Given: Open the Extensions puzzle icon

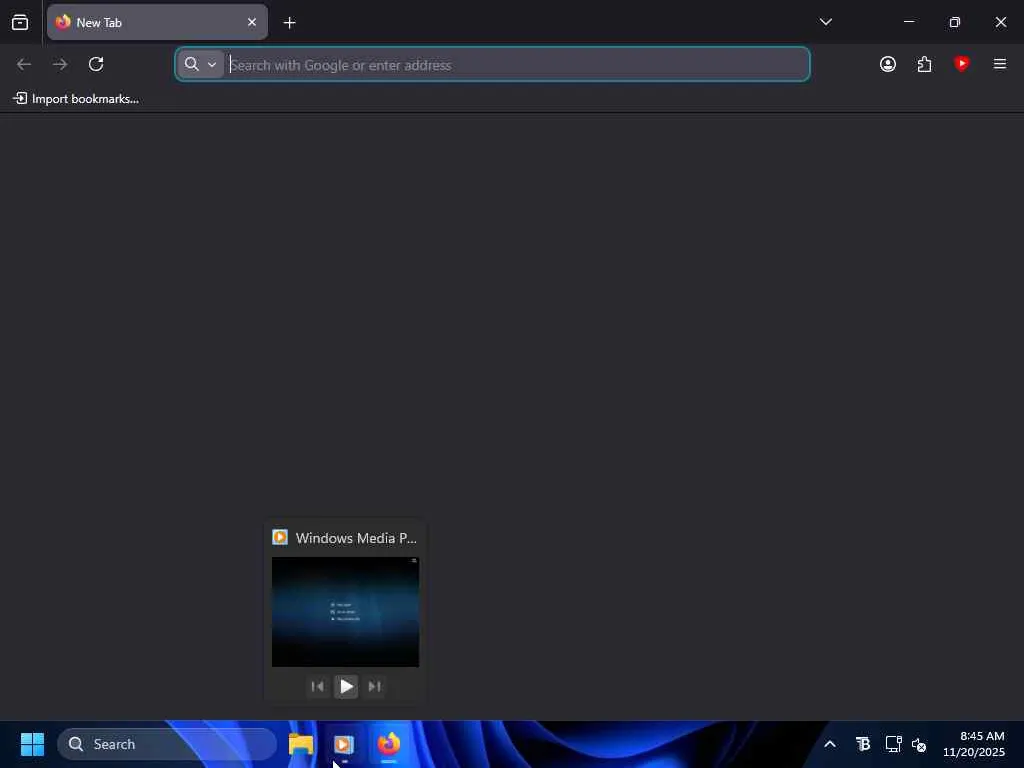Looking at the screenshot, I should [x=924, y=64].
